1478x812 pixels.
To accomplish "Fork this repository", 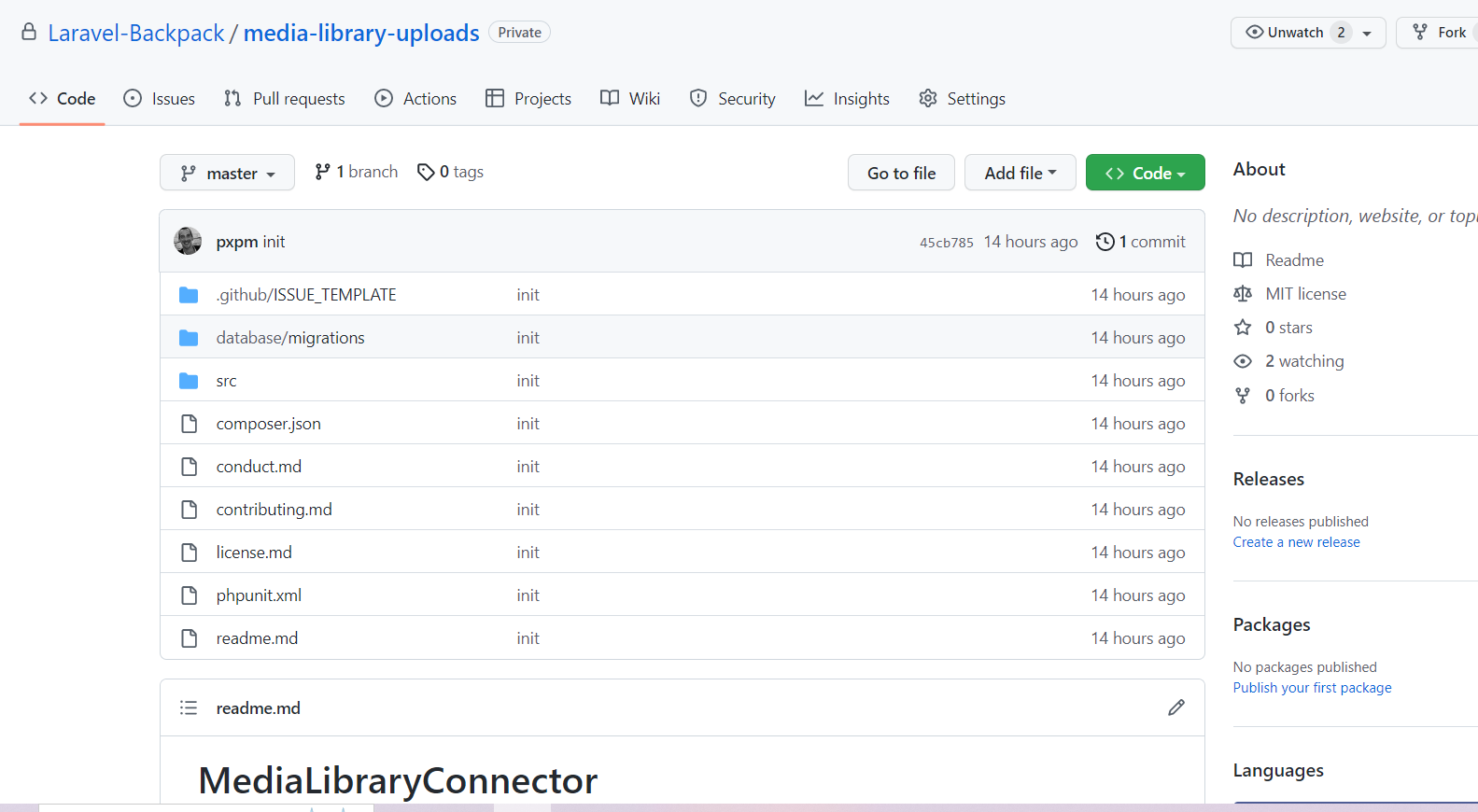I will point(1439,33).
